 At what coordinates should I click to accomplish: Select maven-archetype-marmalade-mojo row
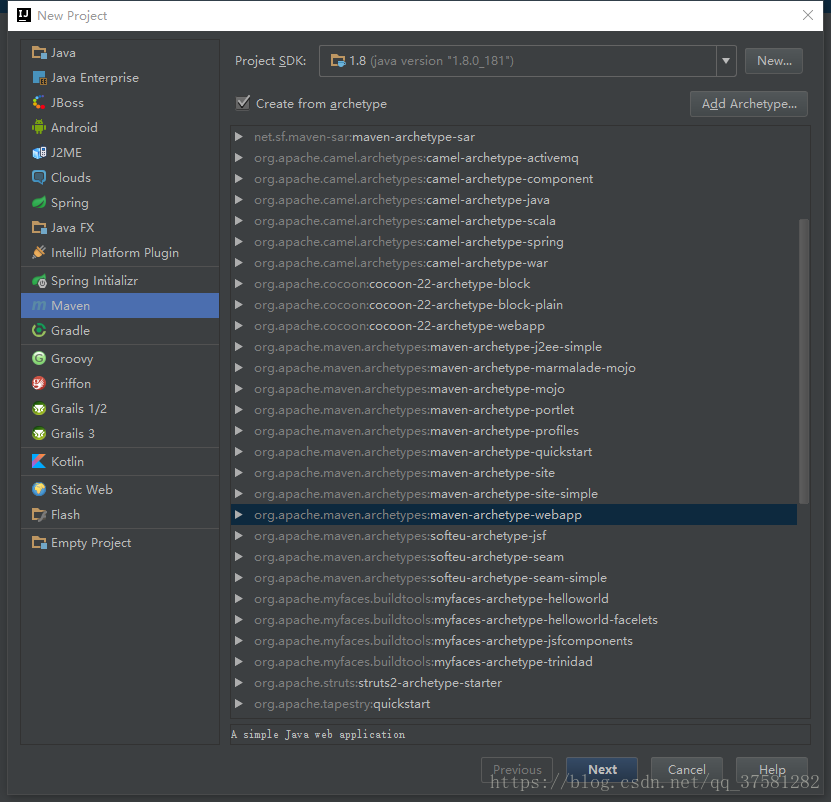click(x=514, y=368)
